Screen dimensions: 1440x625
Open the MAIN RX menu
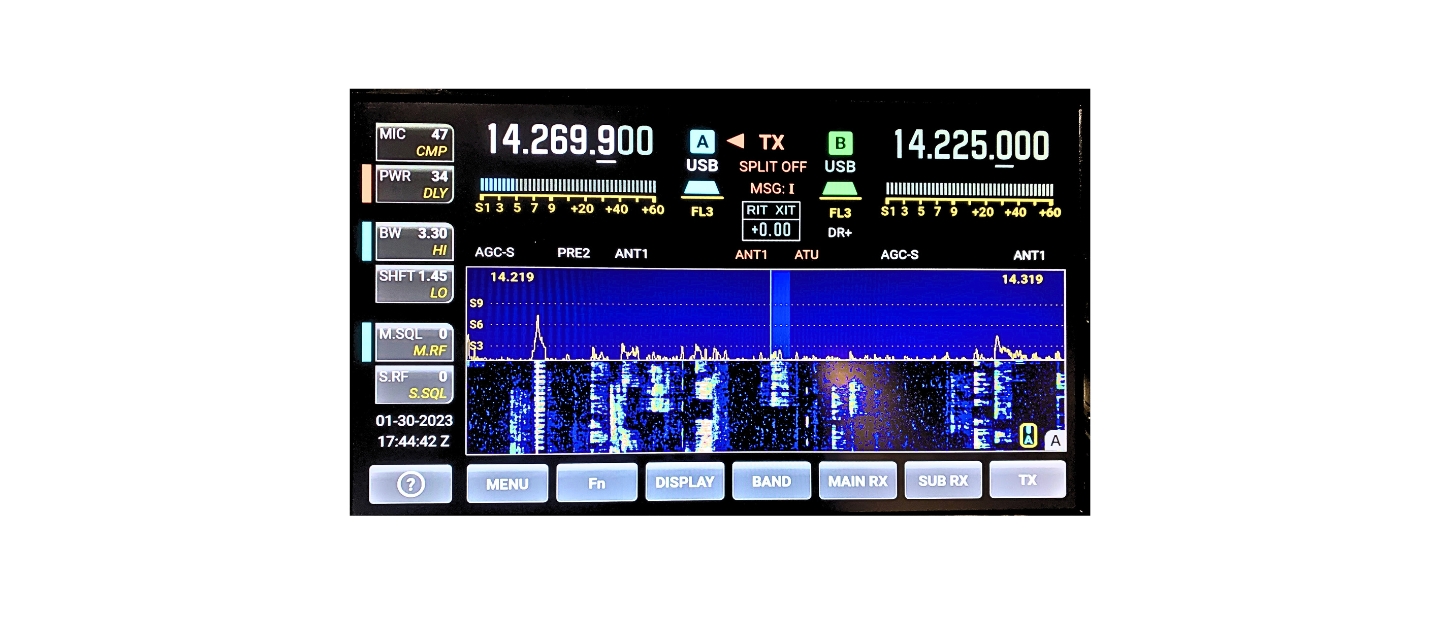857,481
